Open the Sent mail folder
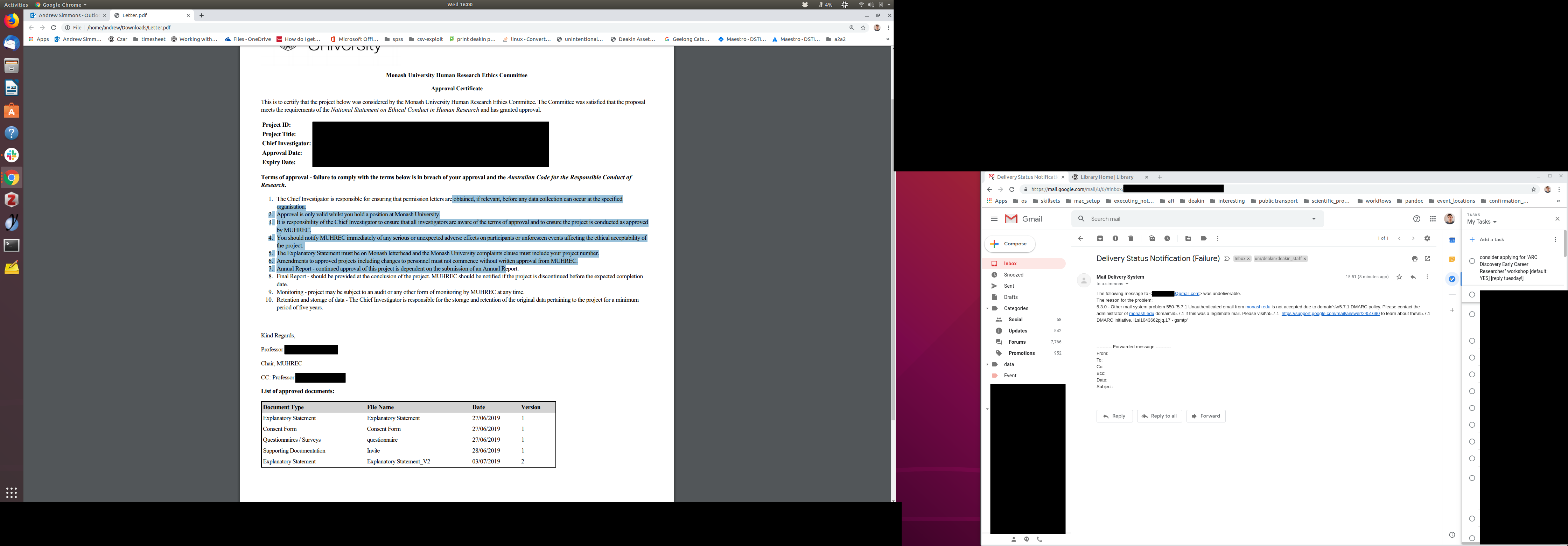 [1009, 286]
